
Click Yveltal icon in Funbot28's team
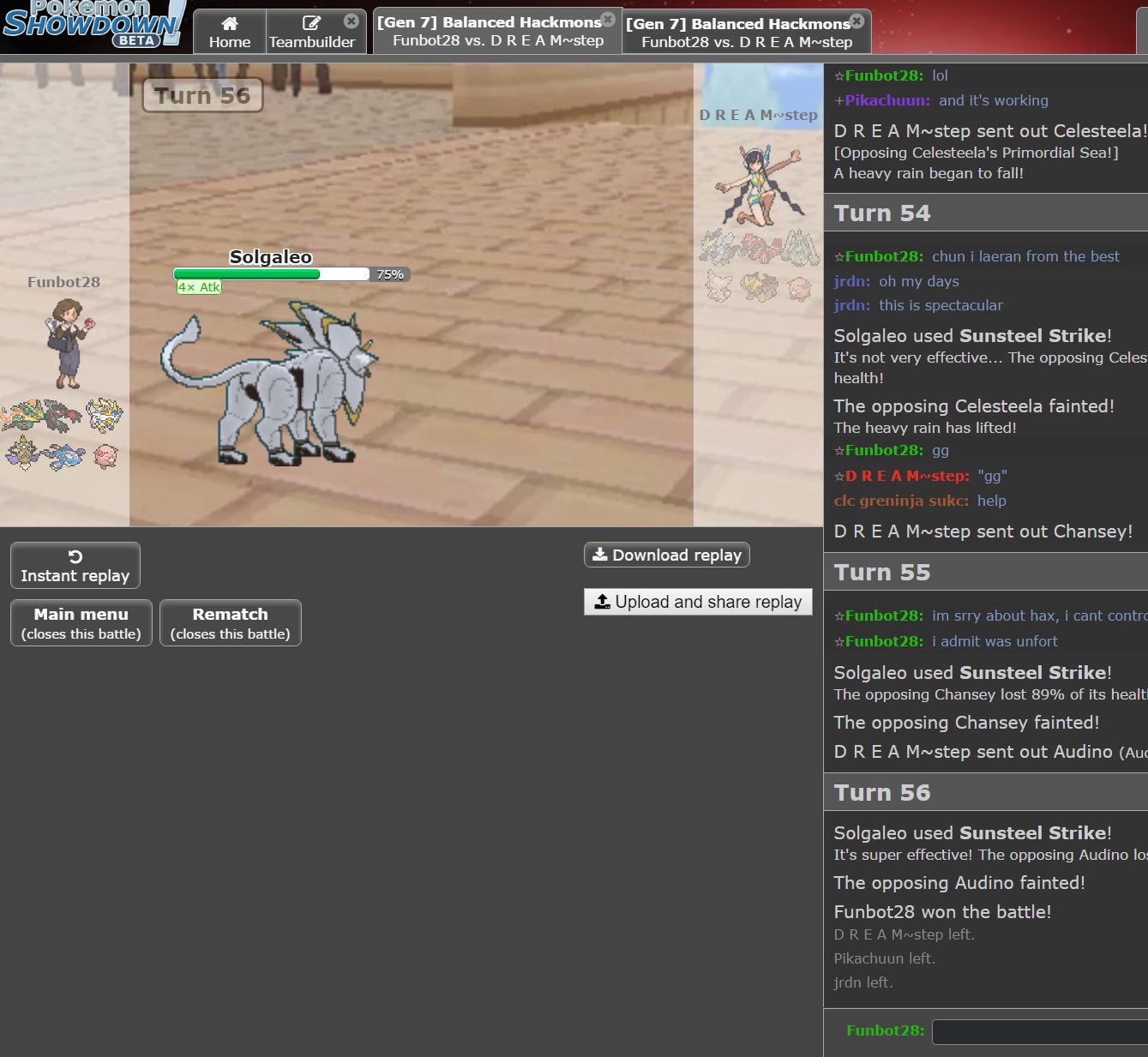pyautogui.click(x=63, y=416)
